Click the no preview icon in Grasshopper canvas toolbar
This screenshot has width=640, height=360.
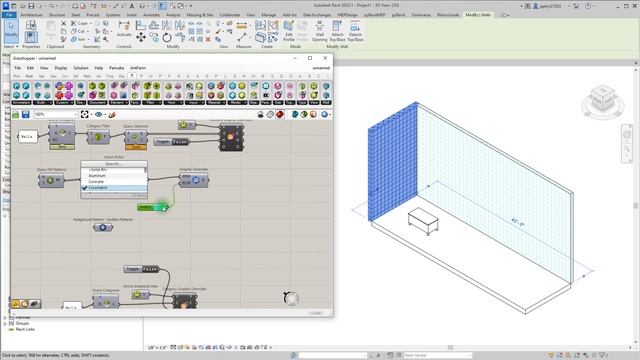(x=260, y=114)
